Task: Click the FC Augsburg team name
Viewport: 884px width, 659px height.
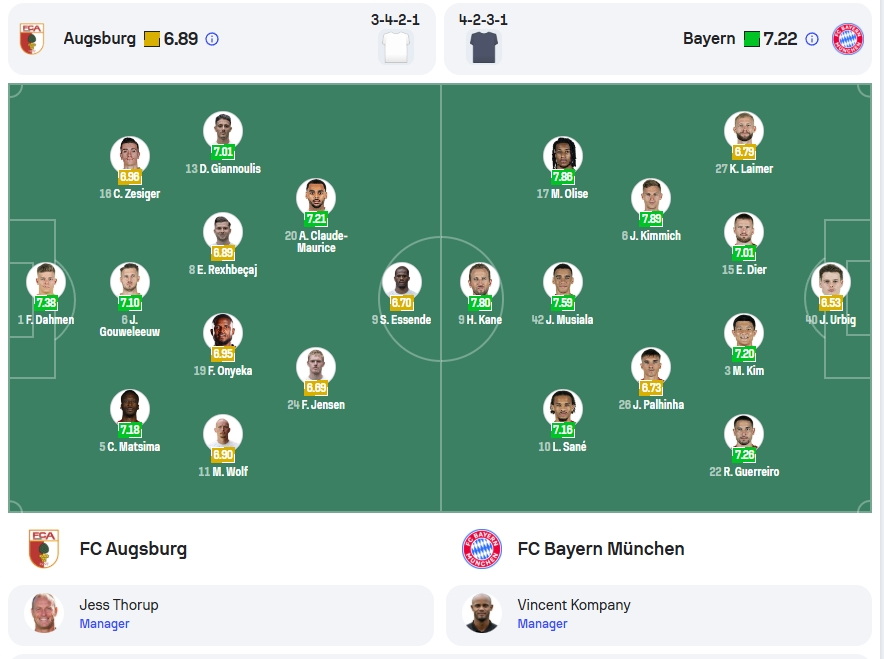Action: (133, 549)
